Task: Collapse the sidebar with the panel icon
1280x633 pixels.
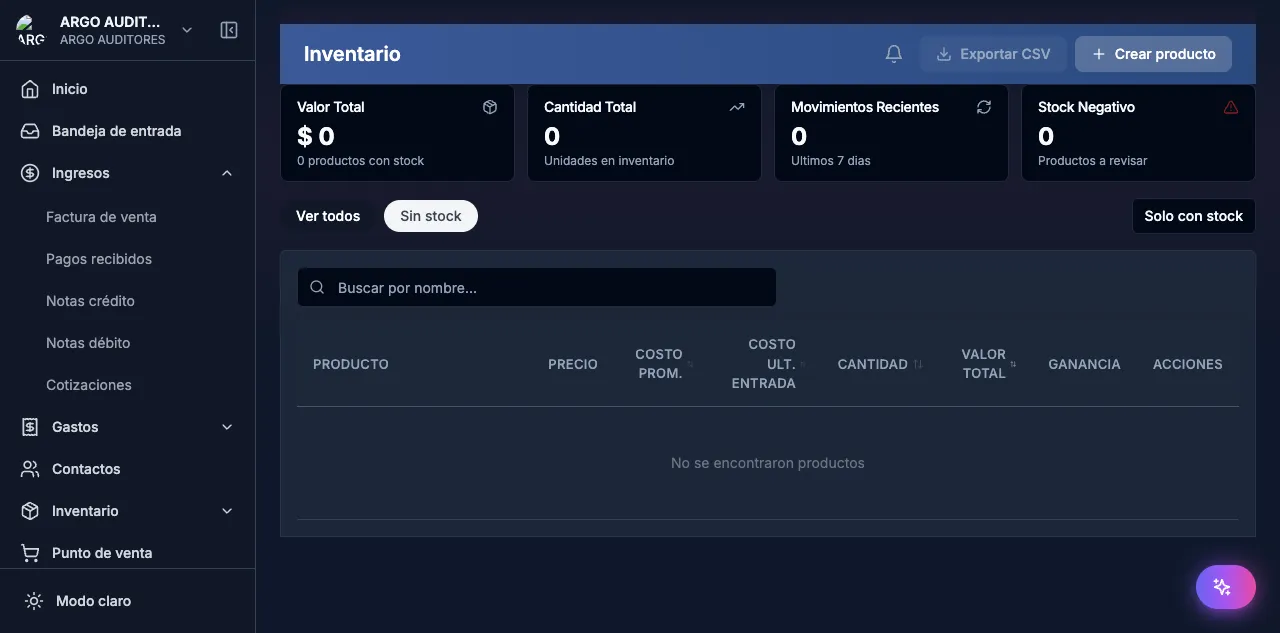Action: 229,30
